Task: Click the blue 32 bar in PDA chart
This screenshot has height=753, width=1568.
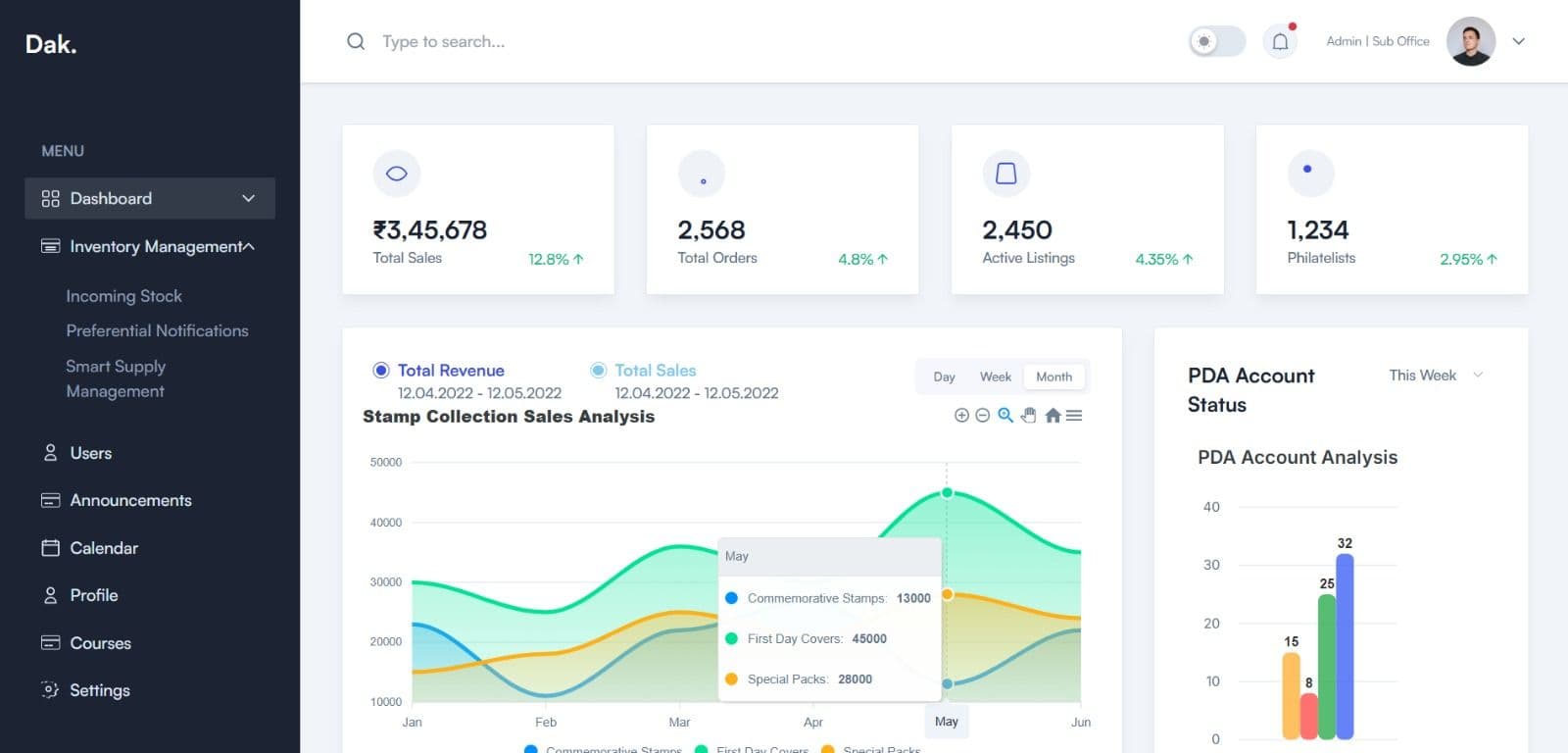Action: pyautogui.click(x=1345, y=647)
